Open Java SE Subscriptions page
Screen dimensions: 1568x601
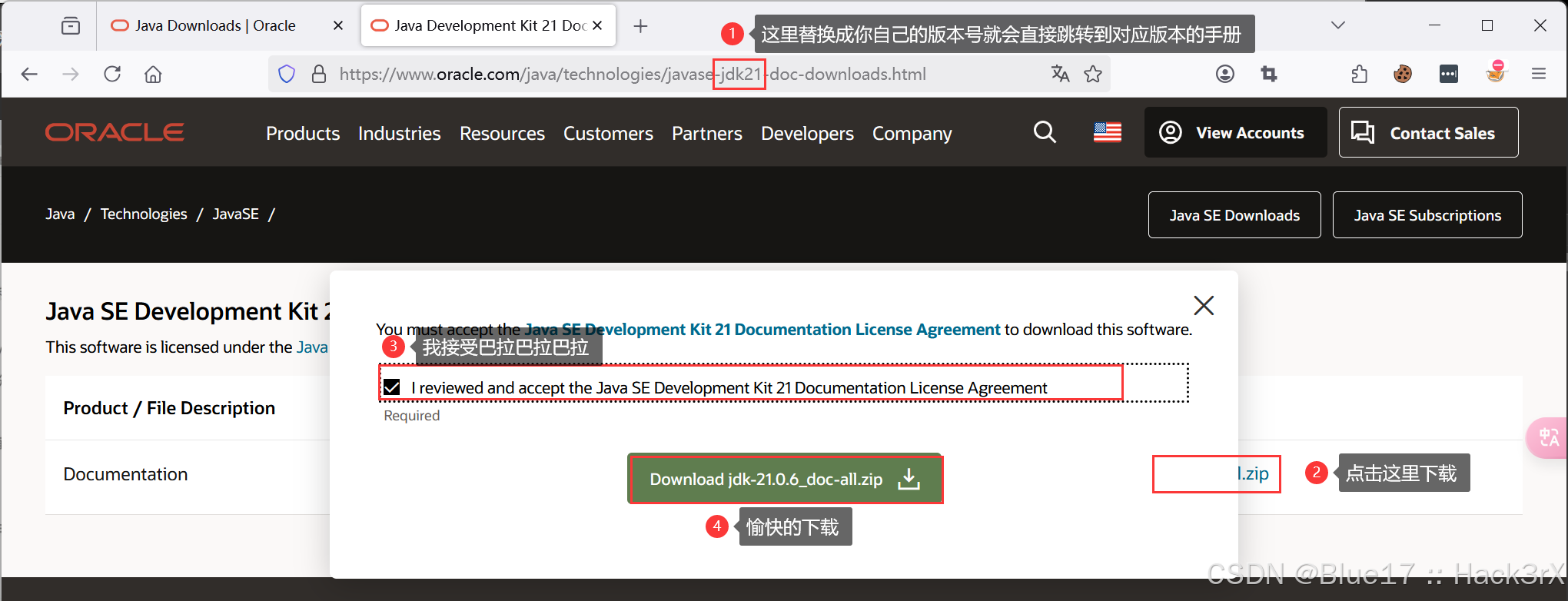point(1427,215)
